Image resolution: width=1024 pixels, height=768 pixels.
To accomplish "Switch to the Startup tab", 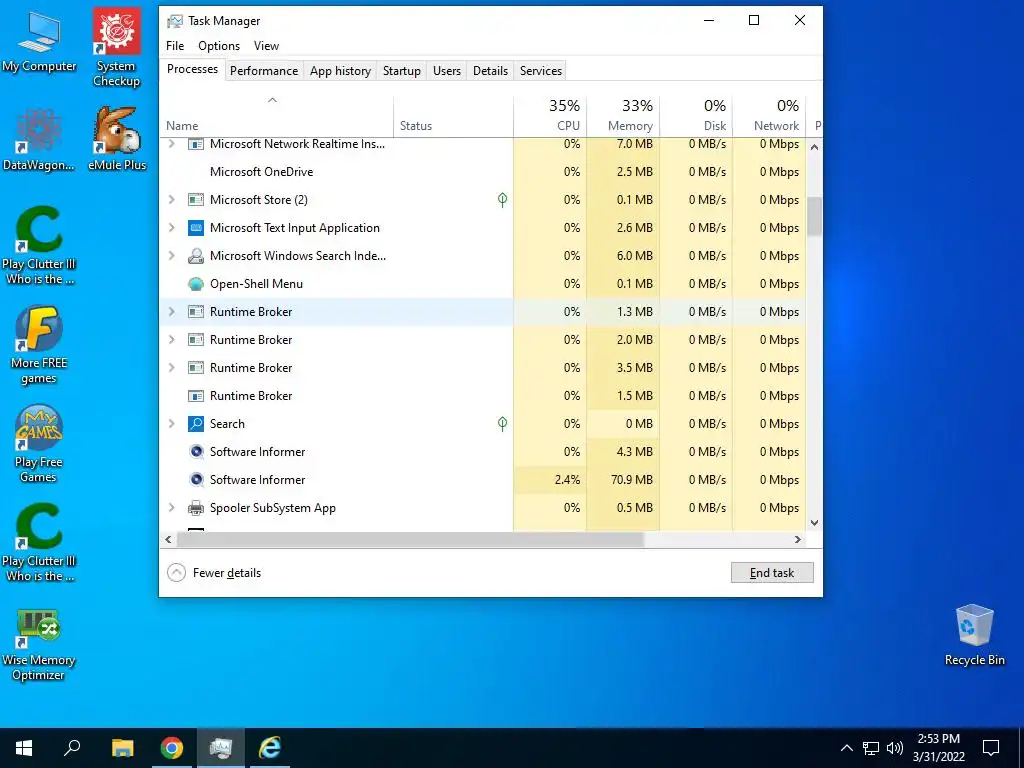I will coord(402,71).
